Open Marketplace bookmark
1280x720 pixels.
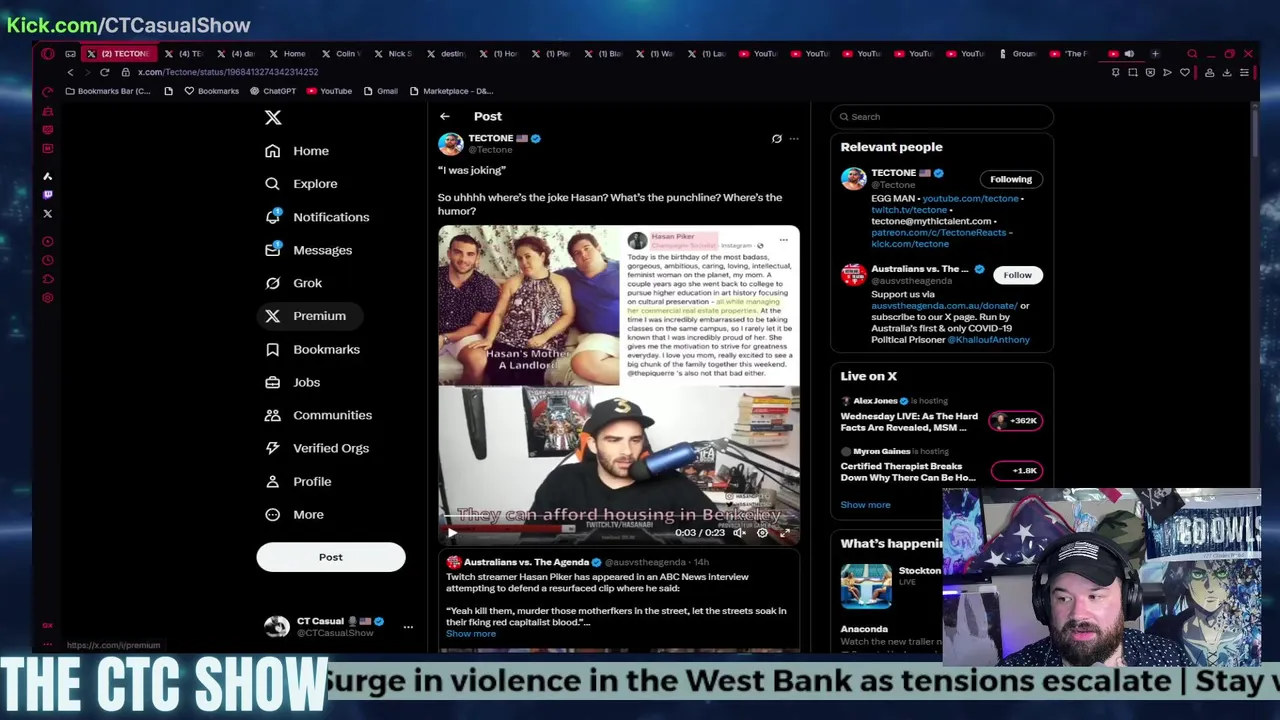450,91
